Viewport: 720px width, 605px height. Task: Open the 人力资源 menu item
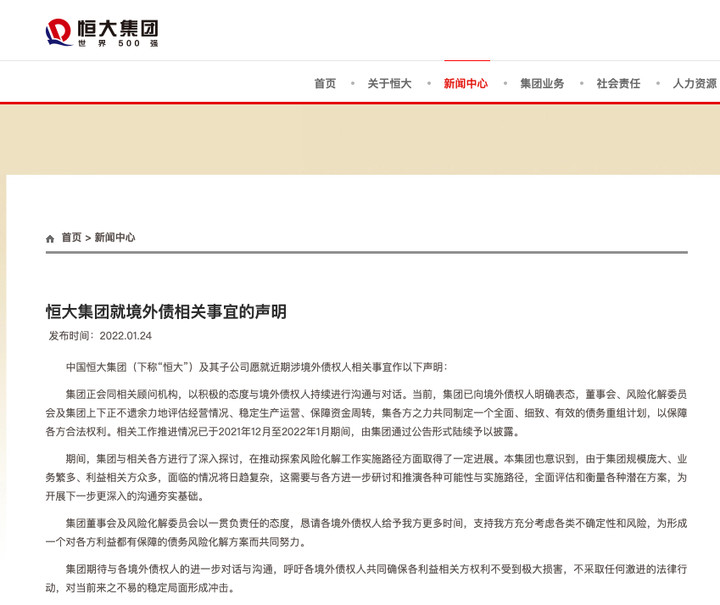point(695,84)
